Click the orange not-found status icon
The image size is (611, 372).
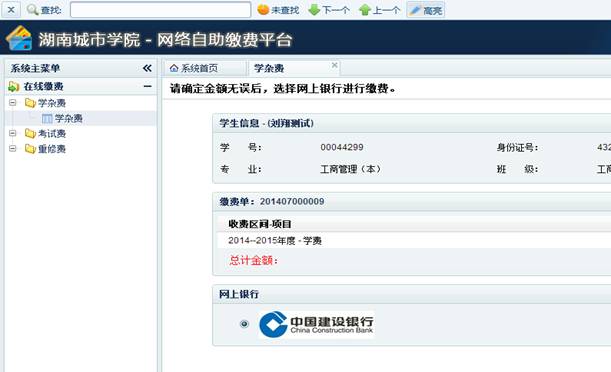(x=263, y=10)
